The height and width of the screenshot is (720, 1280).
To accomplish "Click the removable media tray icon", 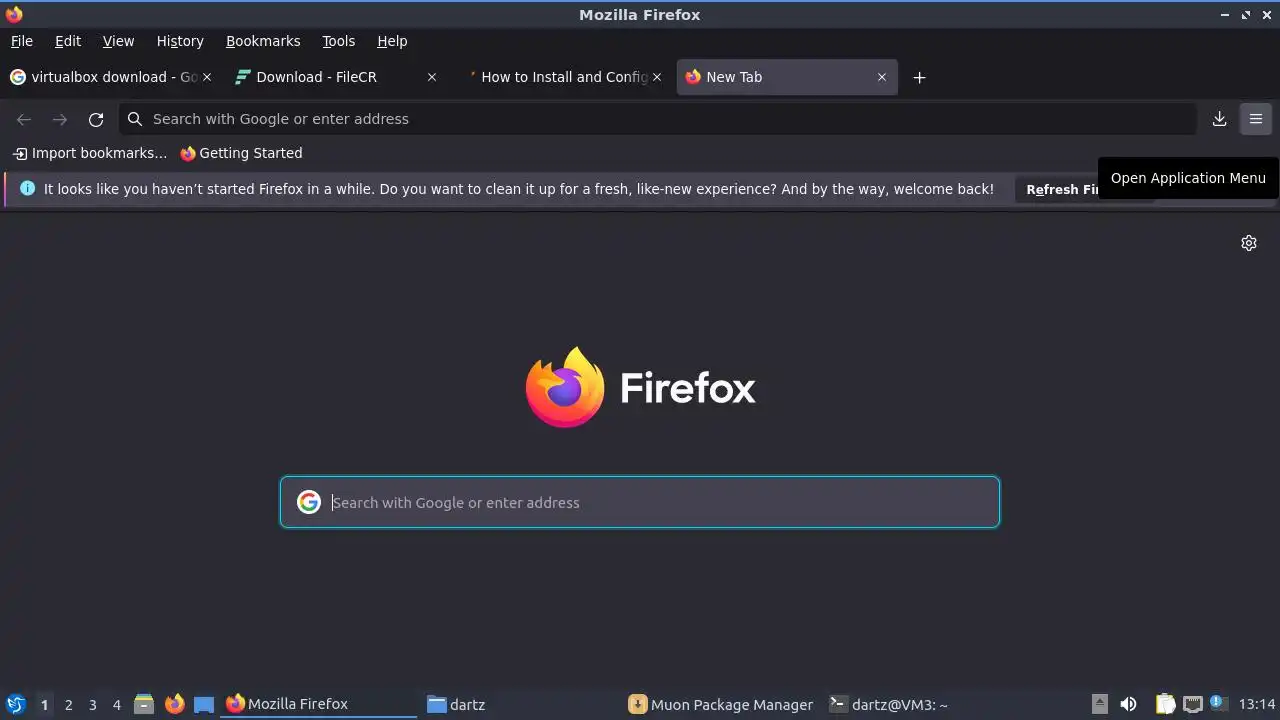I will pyautogui.click(x=1099, y=704).
